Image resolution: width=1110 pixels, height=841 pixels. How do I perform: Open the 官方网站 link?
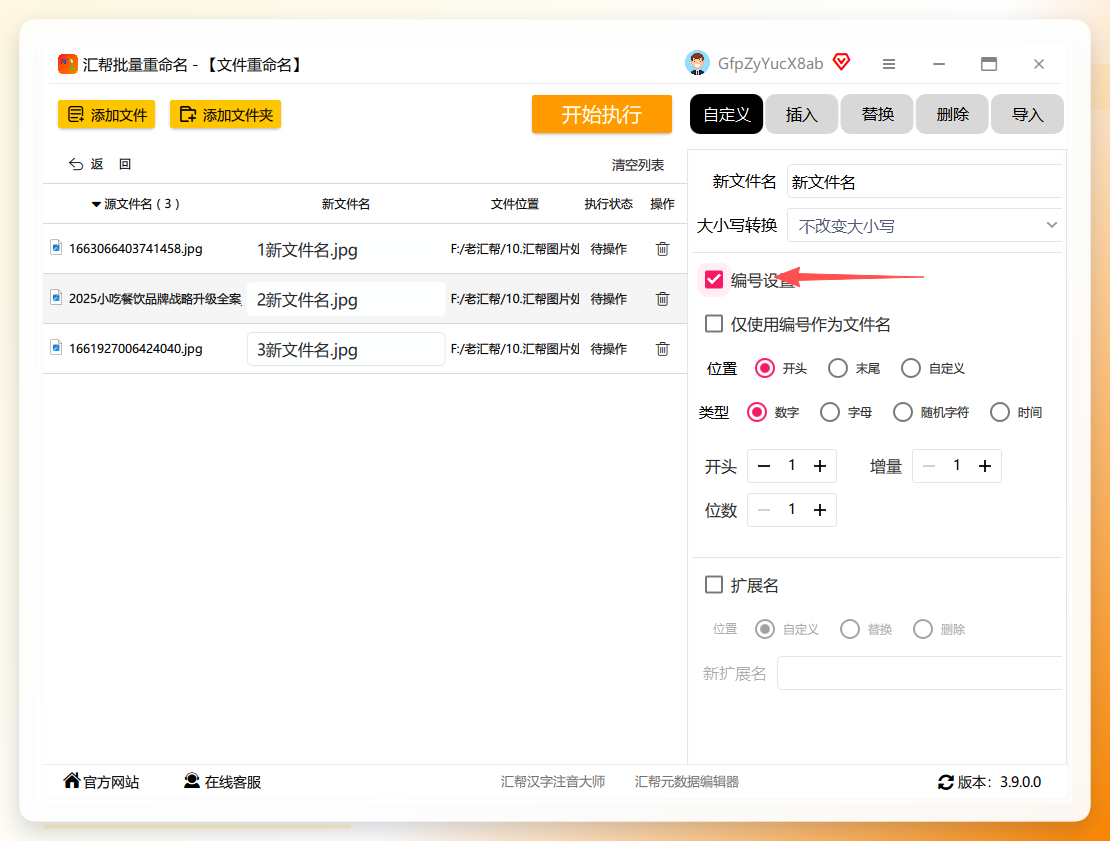111,782
